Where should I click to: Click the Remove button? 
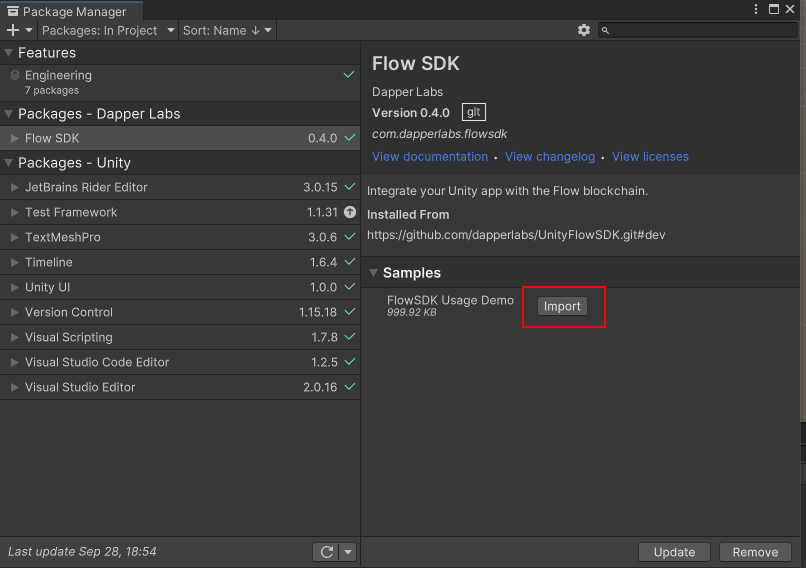(x=754, y=552)
